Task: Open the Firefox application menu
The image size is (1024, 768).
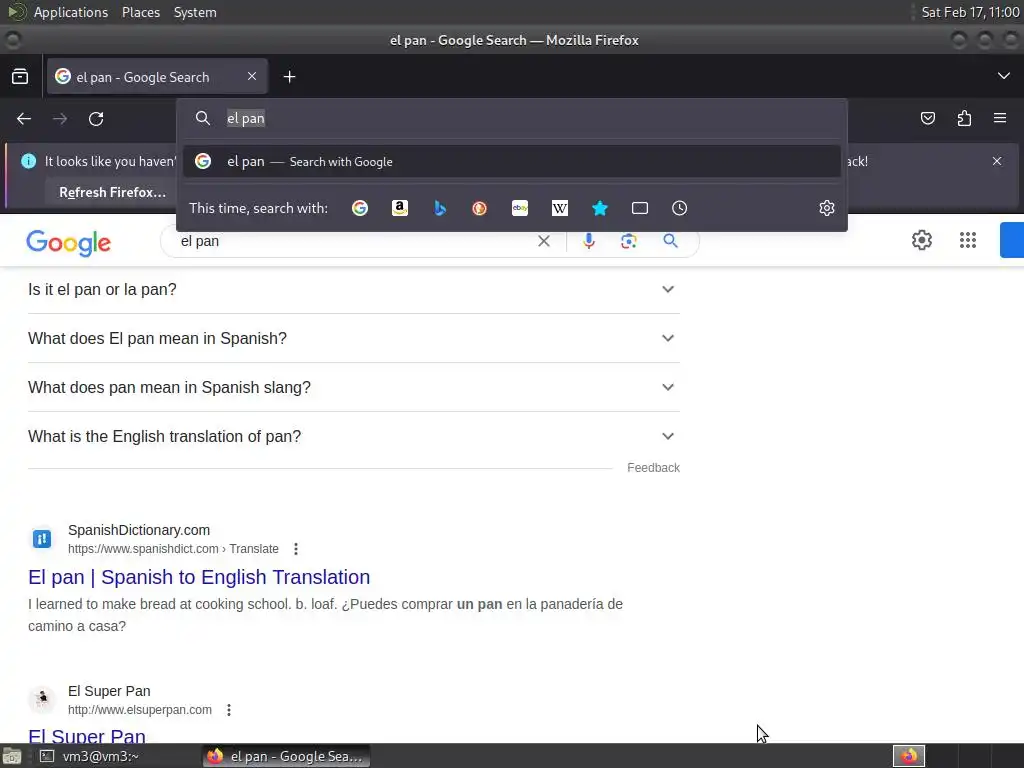Action: point(1000,118)
